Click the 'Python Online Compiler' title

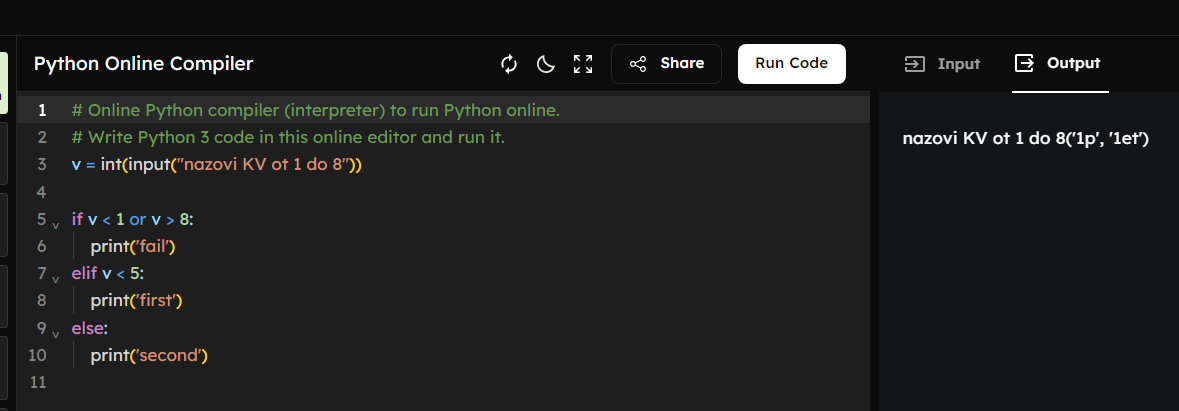click(143, 64)
